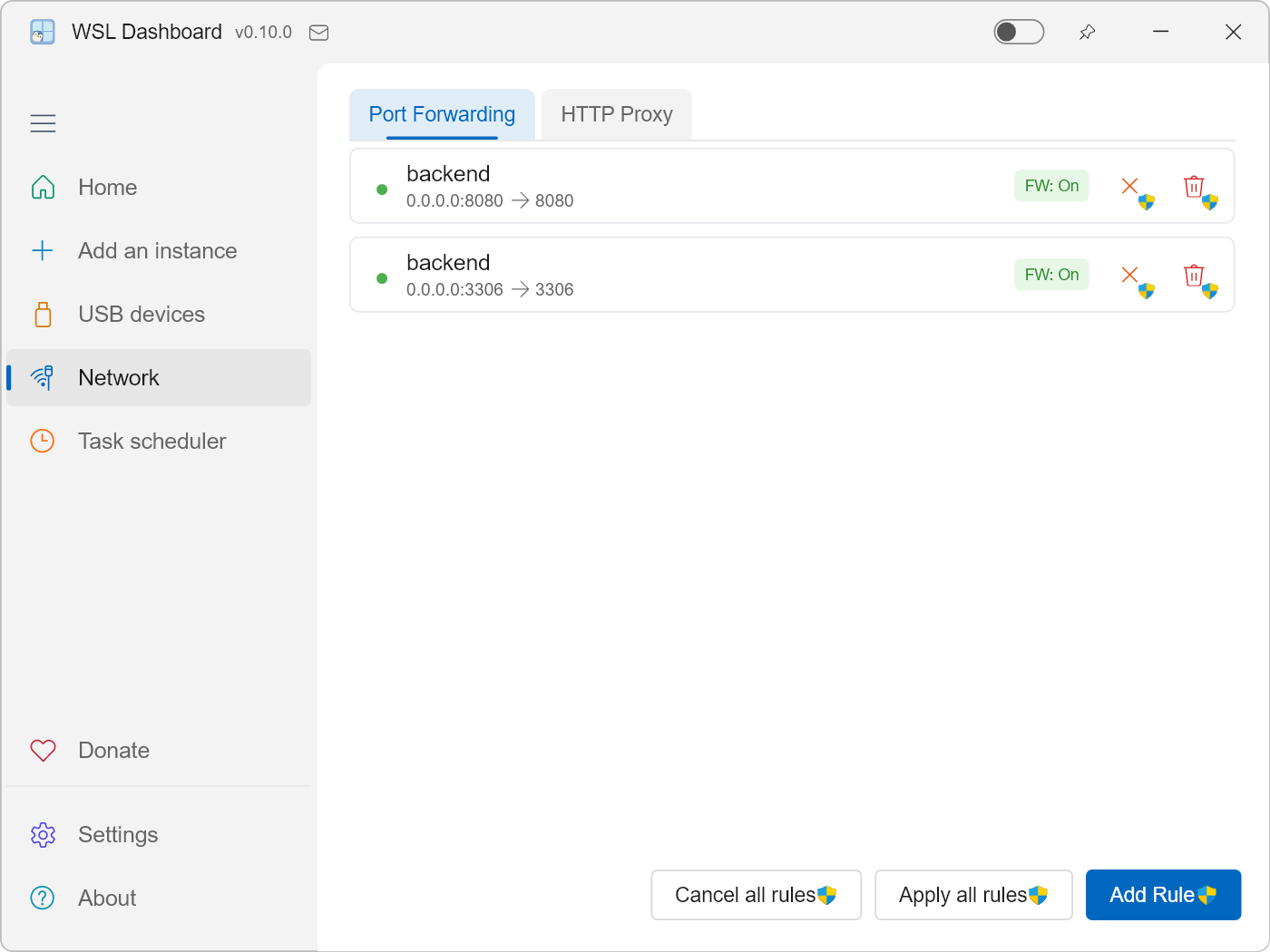Open the Donate page
The image size is (1270, 952).
click(159, 751)
